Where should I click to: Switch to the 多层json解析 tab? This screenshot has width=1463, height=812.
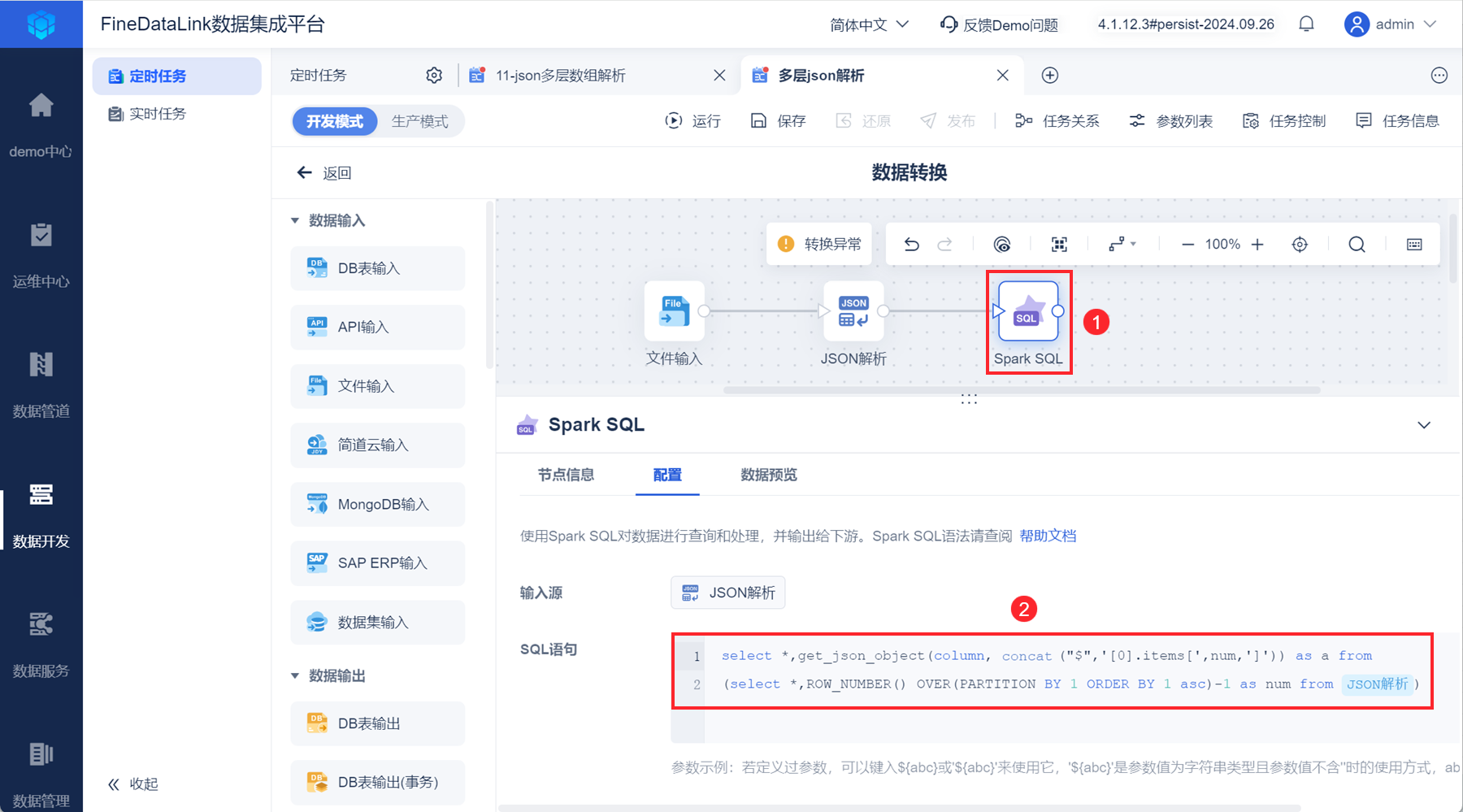click(x=821, y=76)
